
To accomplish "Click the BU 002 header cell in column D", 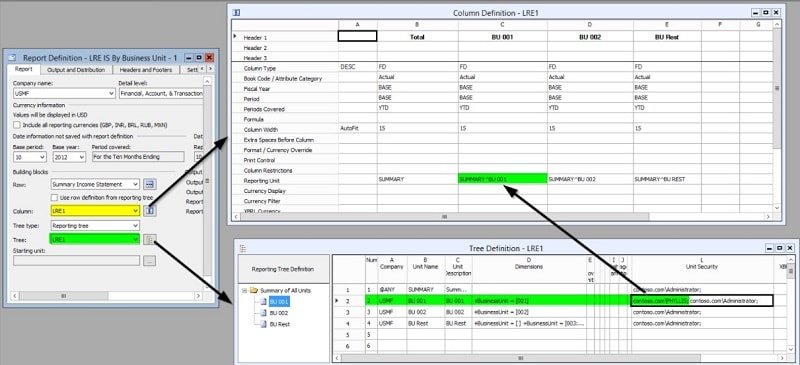I will (x=590, y=37).
